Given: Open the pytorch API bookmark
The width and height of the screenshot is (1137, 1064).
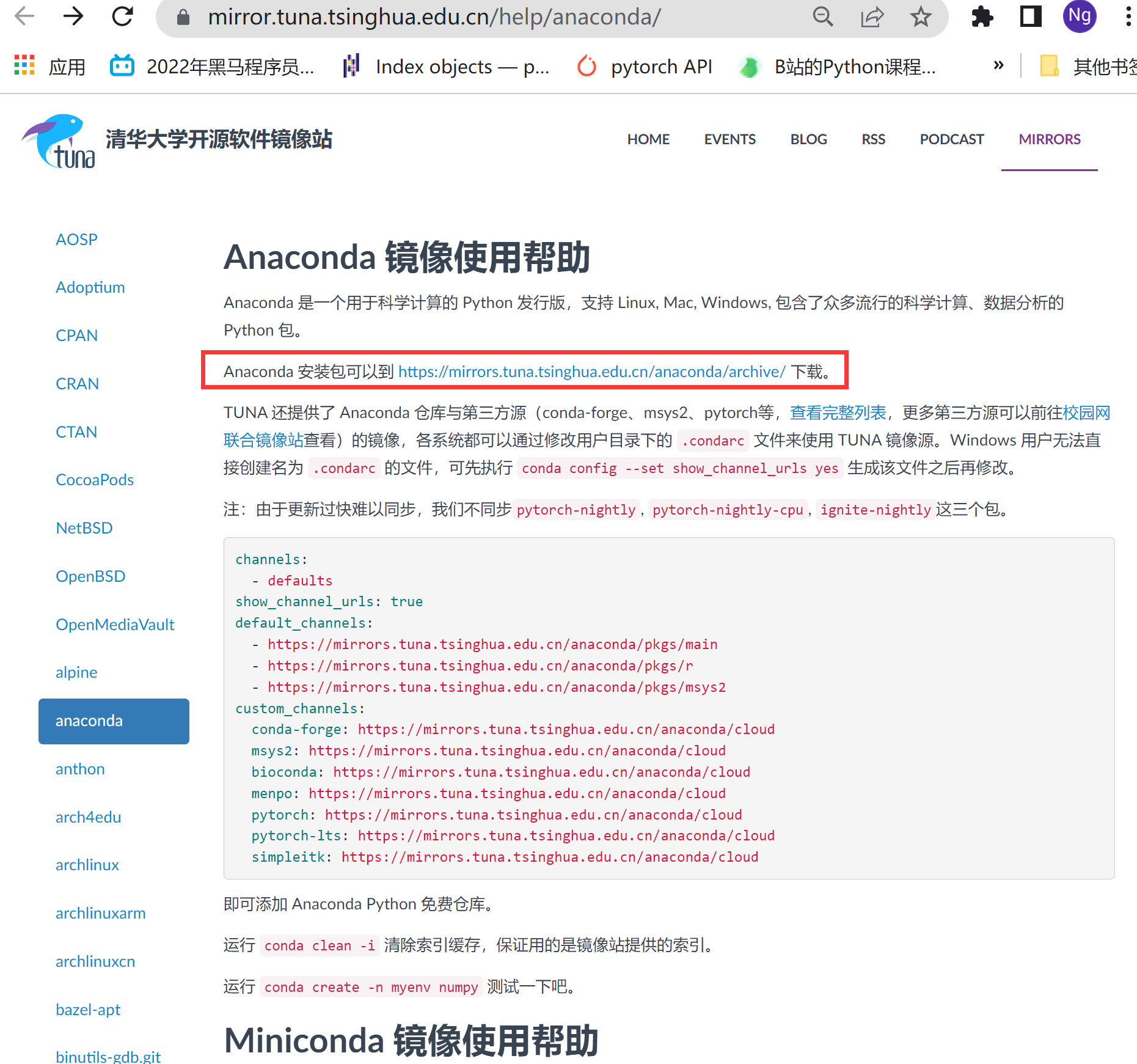Looking at the screenshot, I should (645, 66).
